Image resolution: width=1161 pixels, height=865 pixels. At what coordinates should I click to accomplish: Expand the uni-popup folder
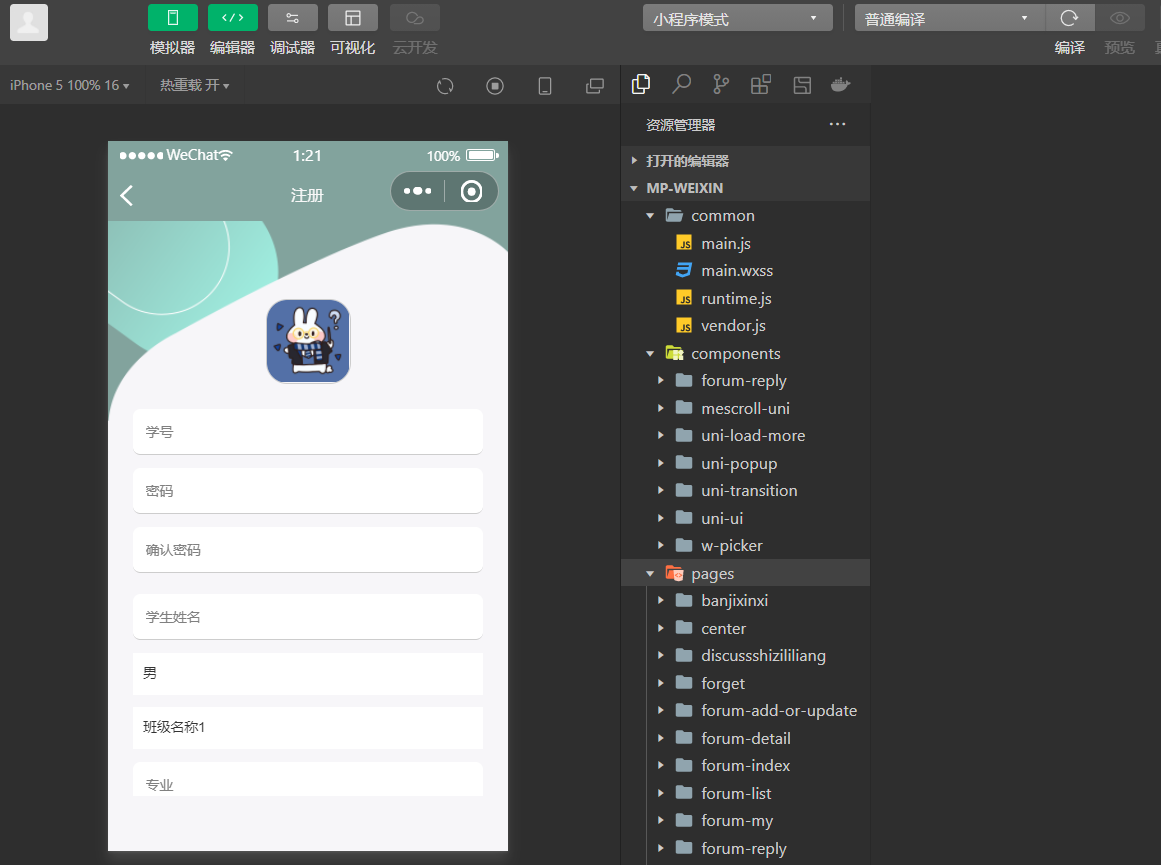746,464
